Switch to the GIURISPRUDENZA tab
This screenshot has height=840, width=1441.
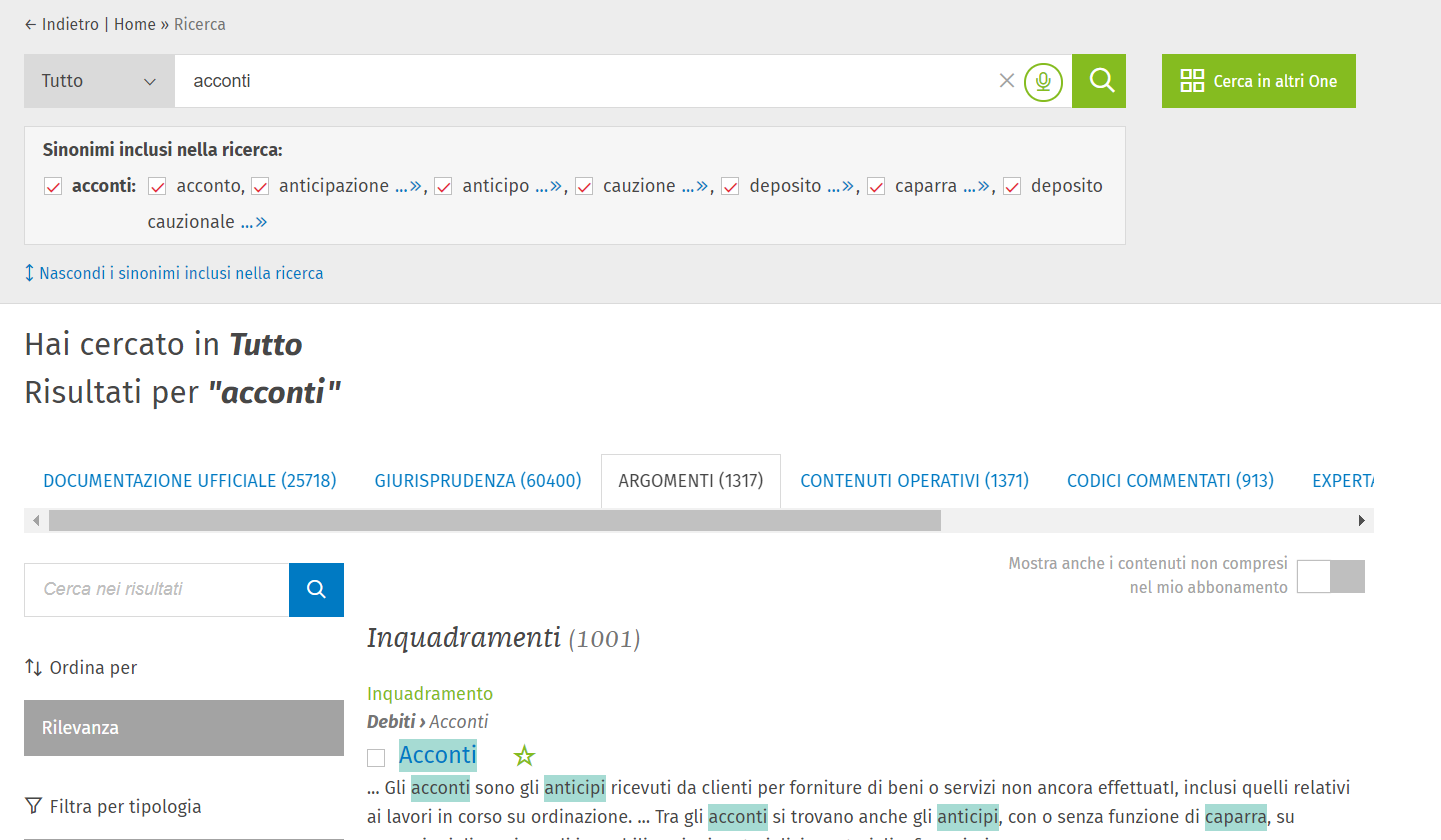[478, 481]
